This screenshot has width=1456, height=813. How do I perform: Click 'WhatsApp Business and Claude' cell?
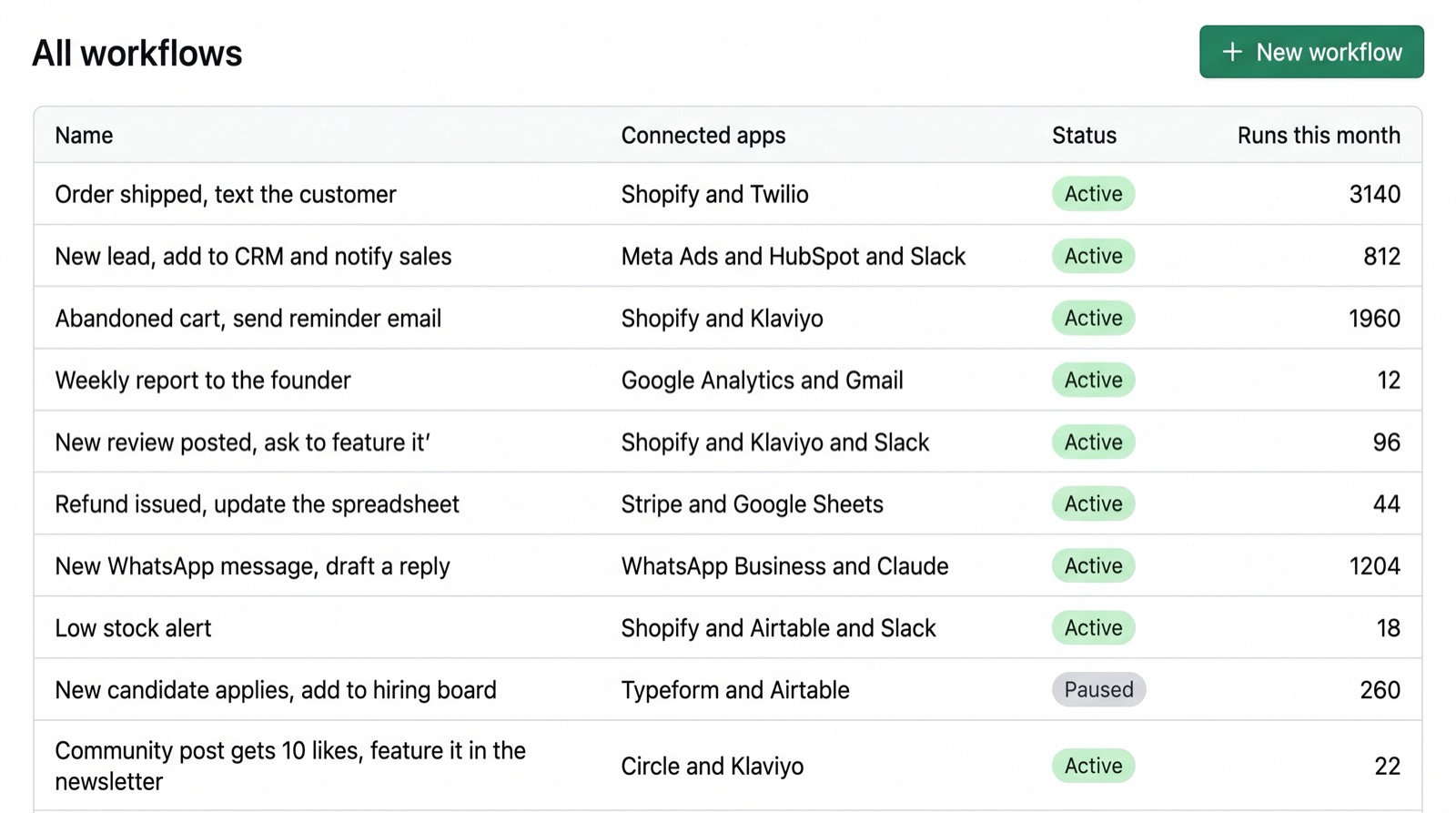[x=784, y=565]
